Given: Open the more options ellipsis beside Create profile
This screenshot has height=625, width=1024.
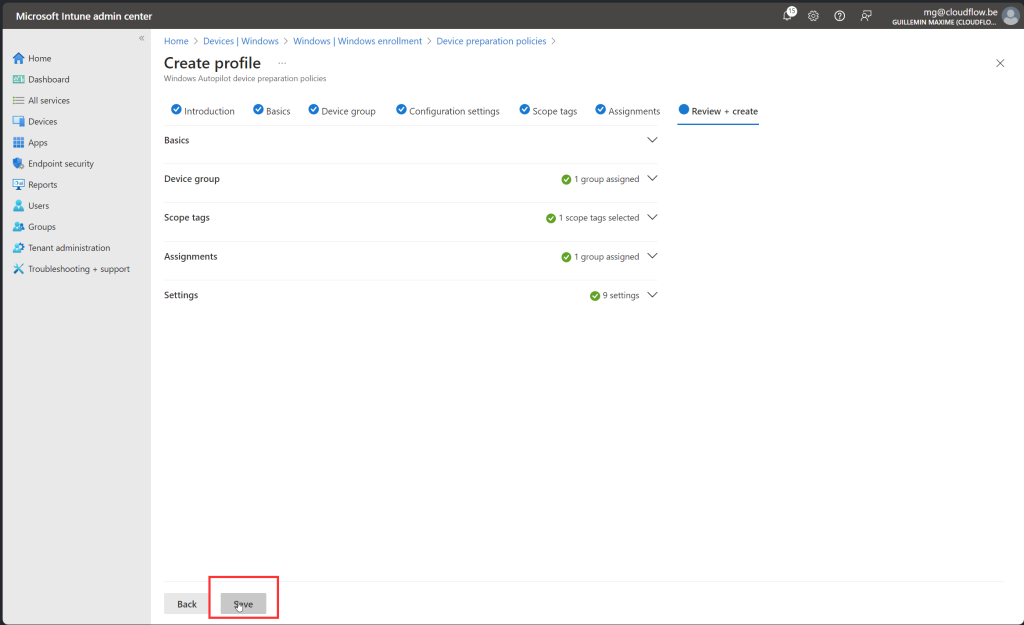Looking at the screenshot, I should pos(282,63).
